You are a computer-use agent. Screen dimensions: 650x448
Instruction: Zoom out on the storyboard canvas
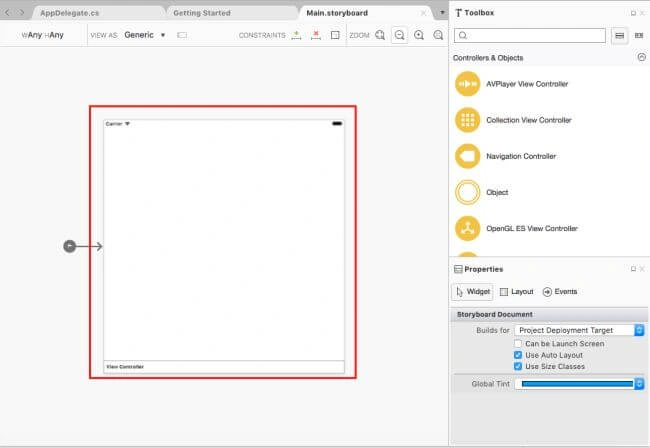point(400,35)
